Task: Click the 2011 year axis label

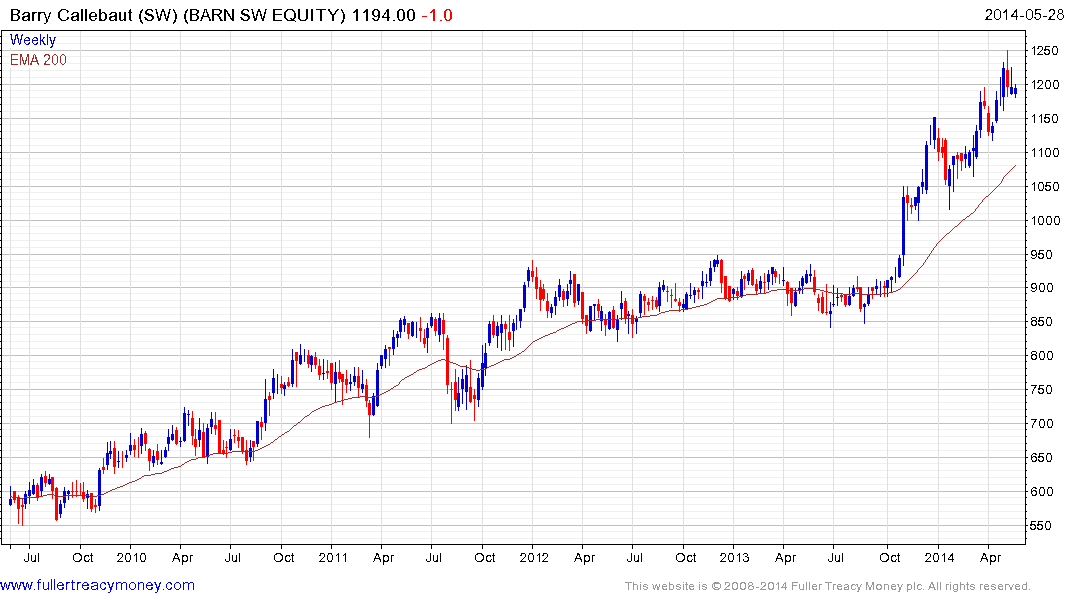Action: [333, 557]
